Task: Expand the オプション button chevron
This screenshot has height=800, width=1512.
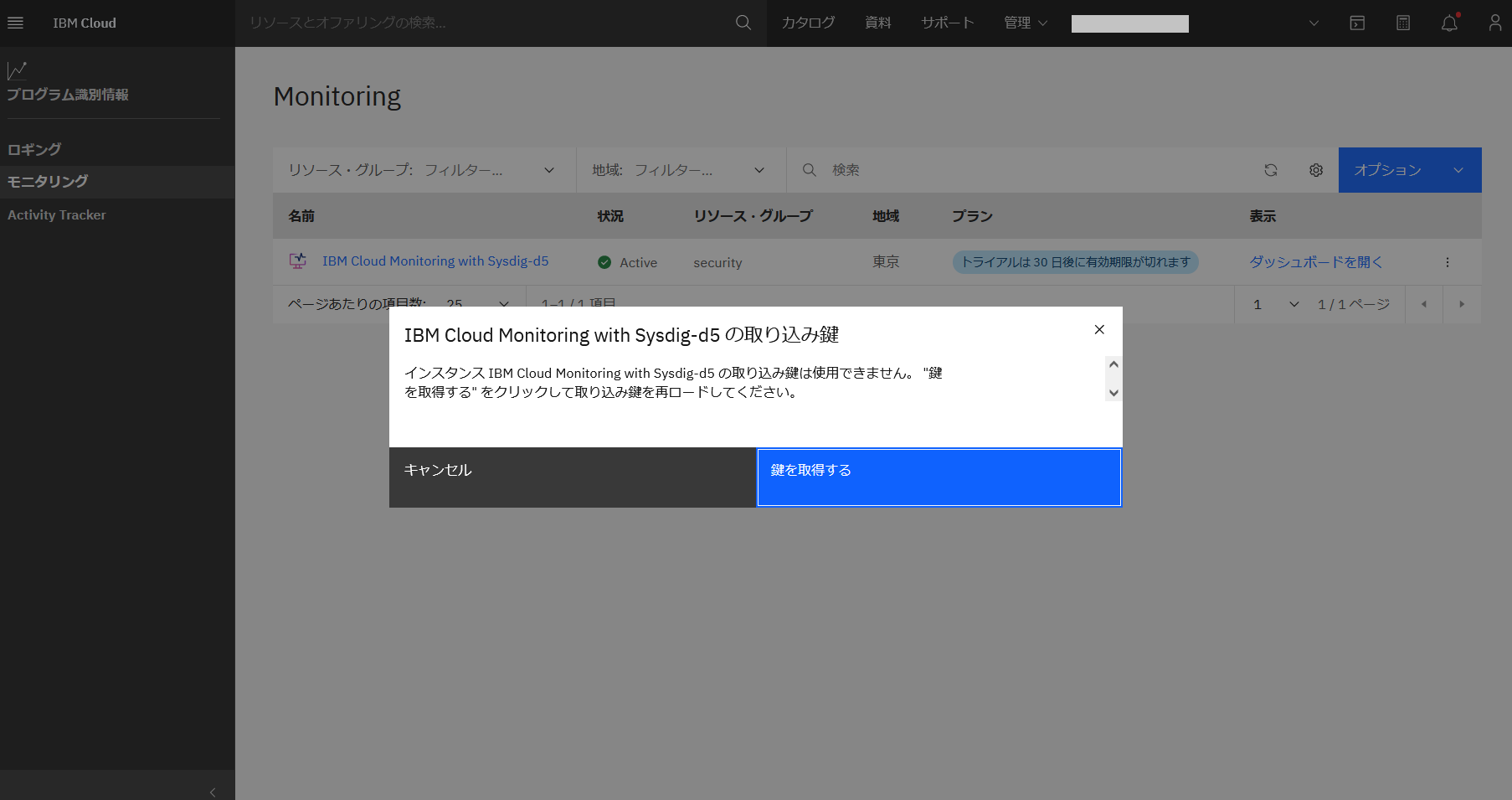Action: pos(1458,170)
